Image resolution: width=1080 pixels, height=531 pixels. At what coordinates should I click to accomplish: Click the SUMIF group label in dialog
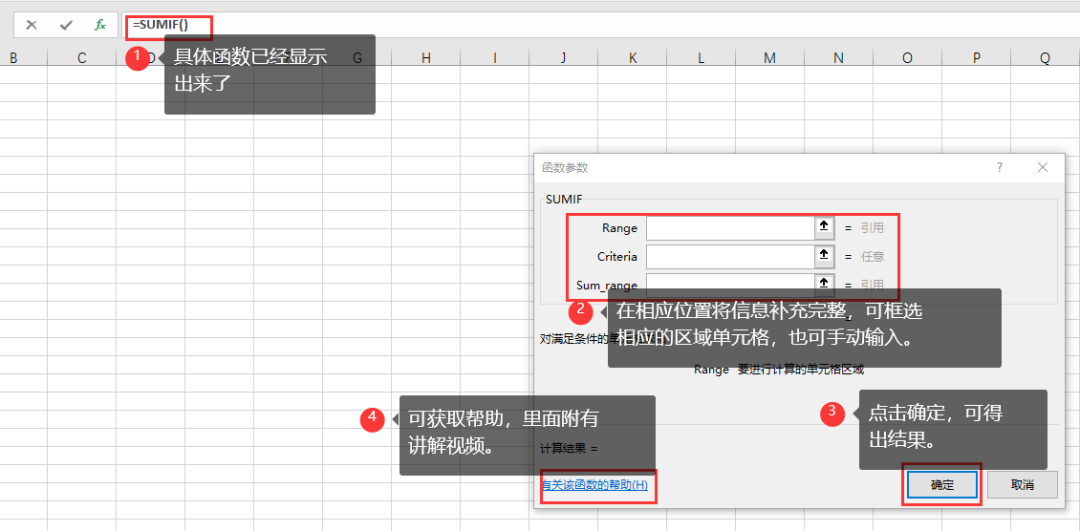coord(563,199)
